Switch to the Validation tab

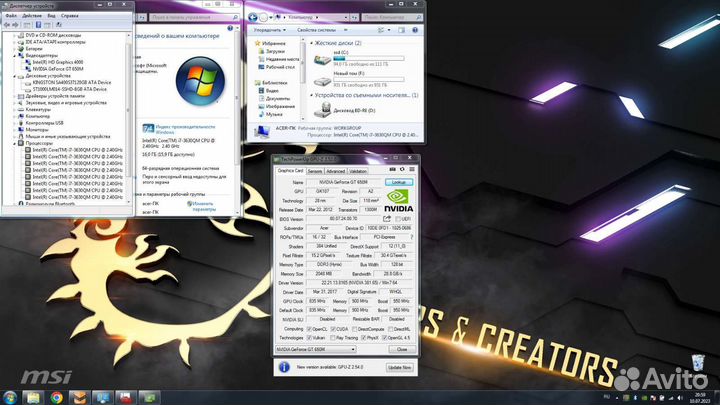[358, 171]
